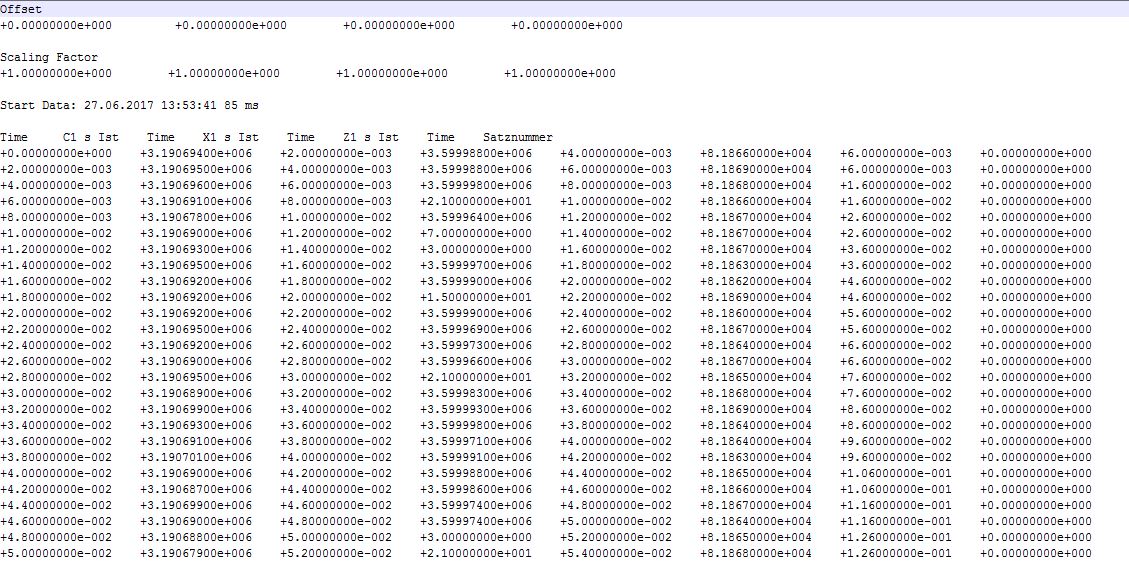Click the value +3.19068700e+006
The image size is (1129, 564).
[196, 489]
